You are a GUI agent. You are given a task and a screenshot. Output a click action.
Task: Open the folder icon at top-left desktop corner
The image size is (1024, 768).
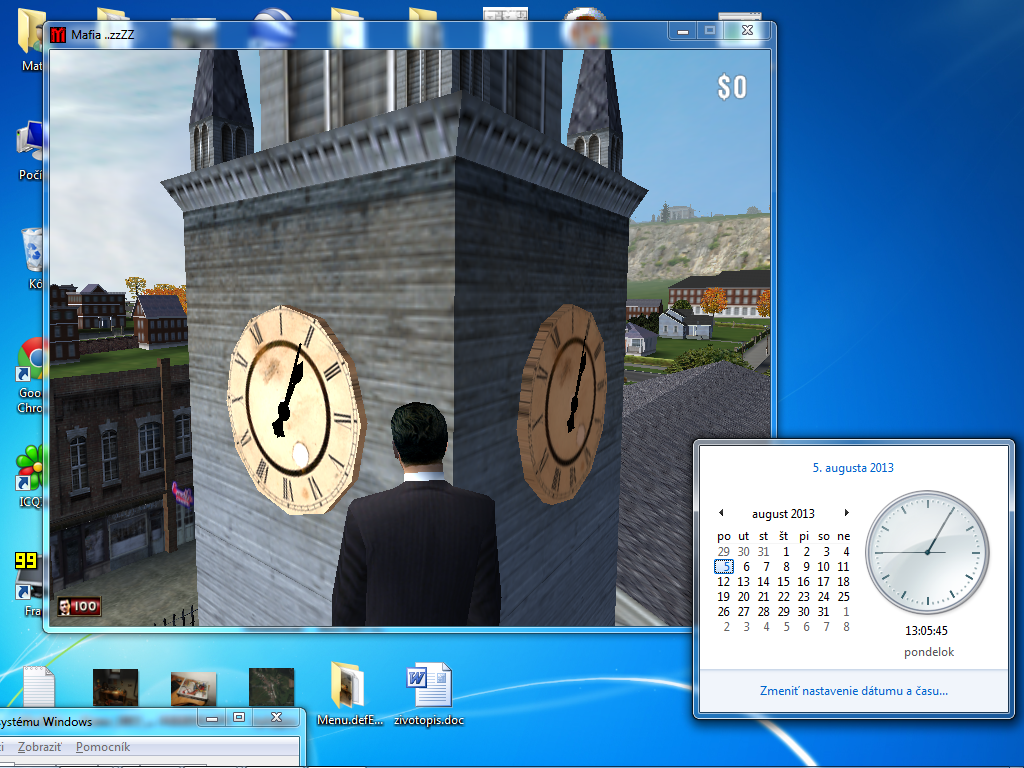click(31, 39)
